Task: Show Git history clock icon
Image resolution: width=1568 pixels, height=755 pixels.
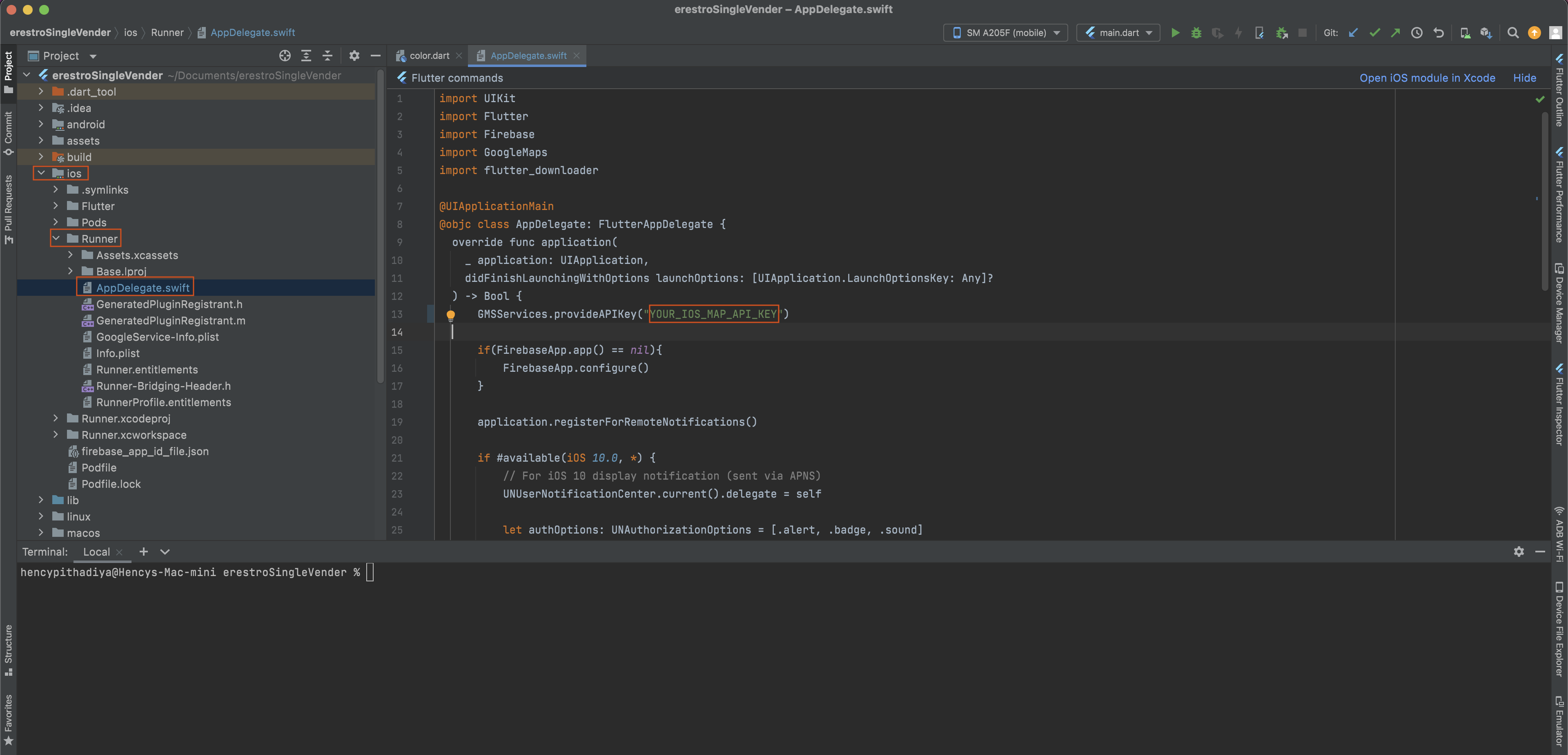Action: pos(1417,33)
